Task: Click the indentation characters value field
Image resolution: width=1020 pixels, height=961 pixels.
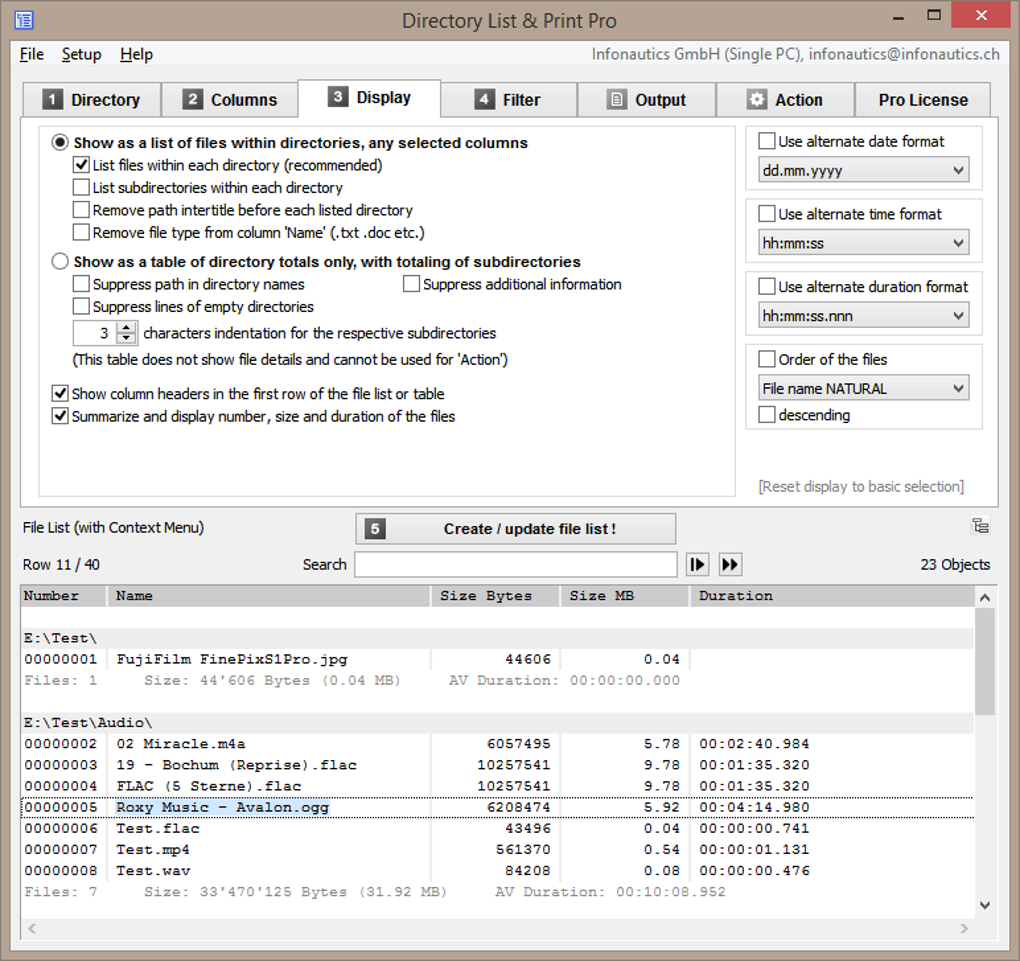Action: tap(95, 333)
